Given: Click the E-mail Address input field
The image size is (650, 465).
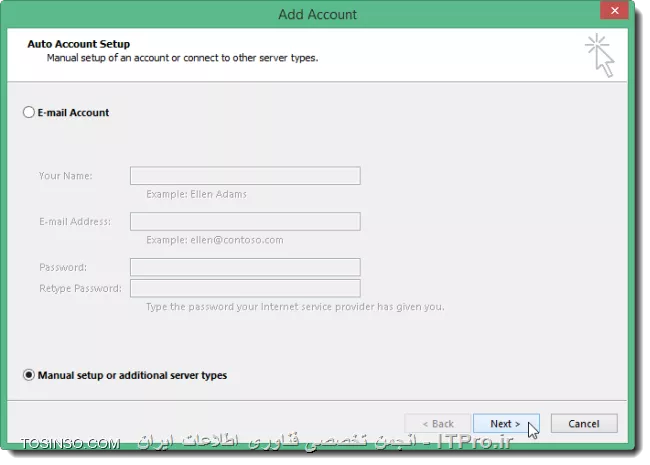Looking at the screenshot, I should point(245,221).
